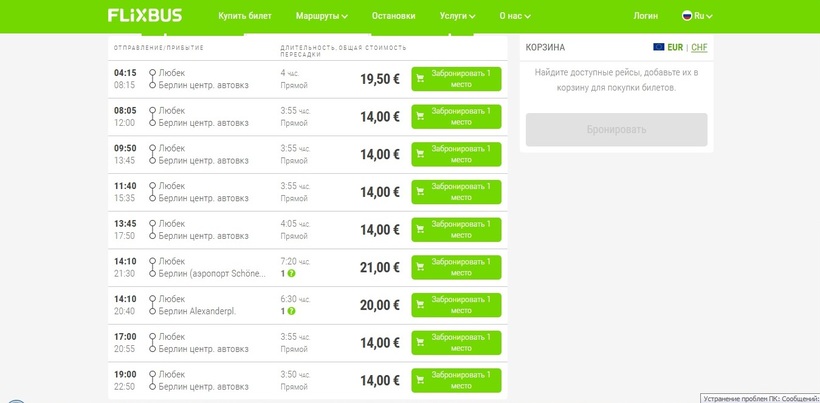820x403 pixels.
Task: Expand the Маршруты dropdown menu
Action: (322, 16)
